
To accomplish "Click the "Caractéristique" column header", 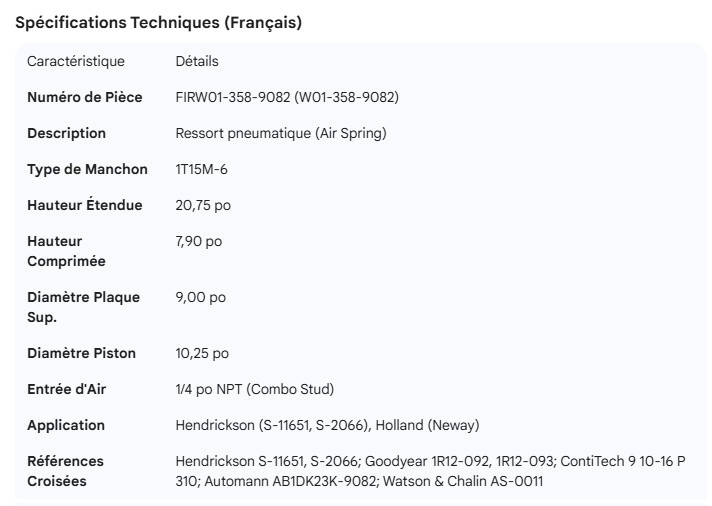I will 76,61.
